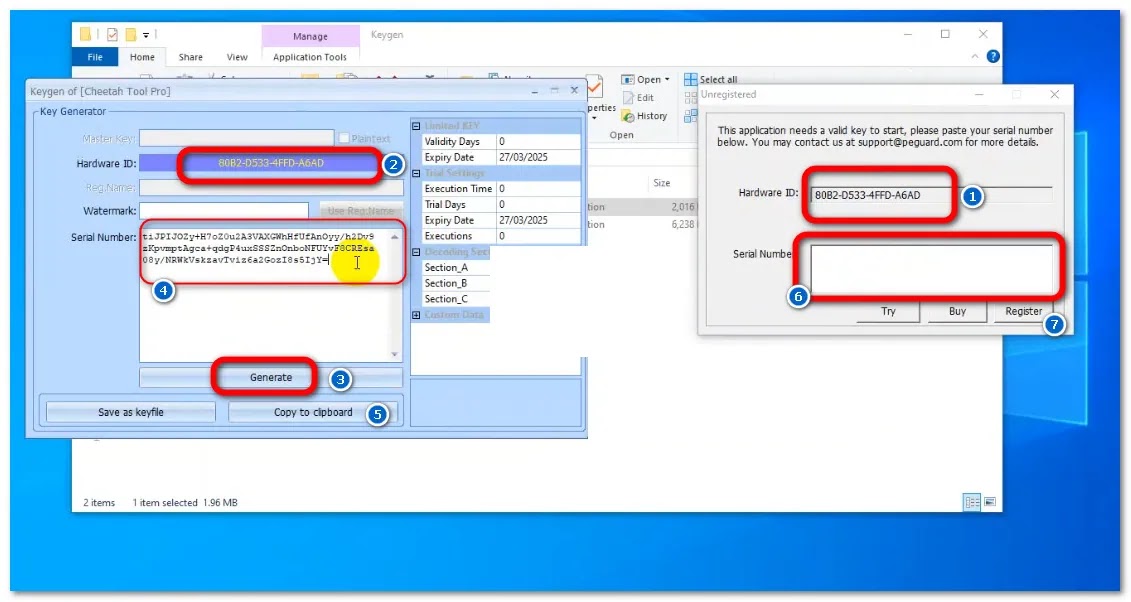The width and height of the screenshot is (1131, 602).
Task: Open the File tab in Explorer
Action: [95, 57]
